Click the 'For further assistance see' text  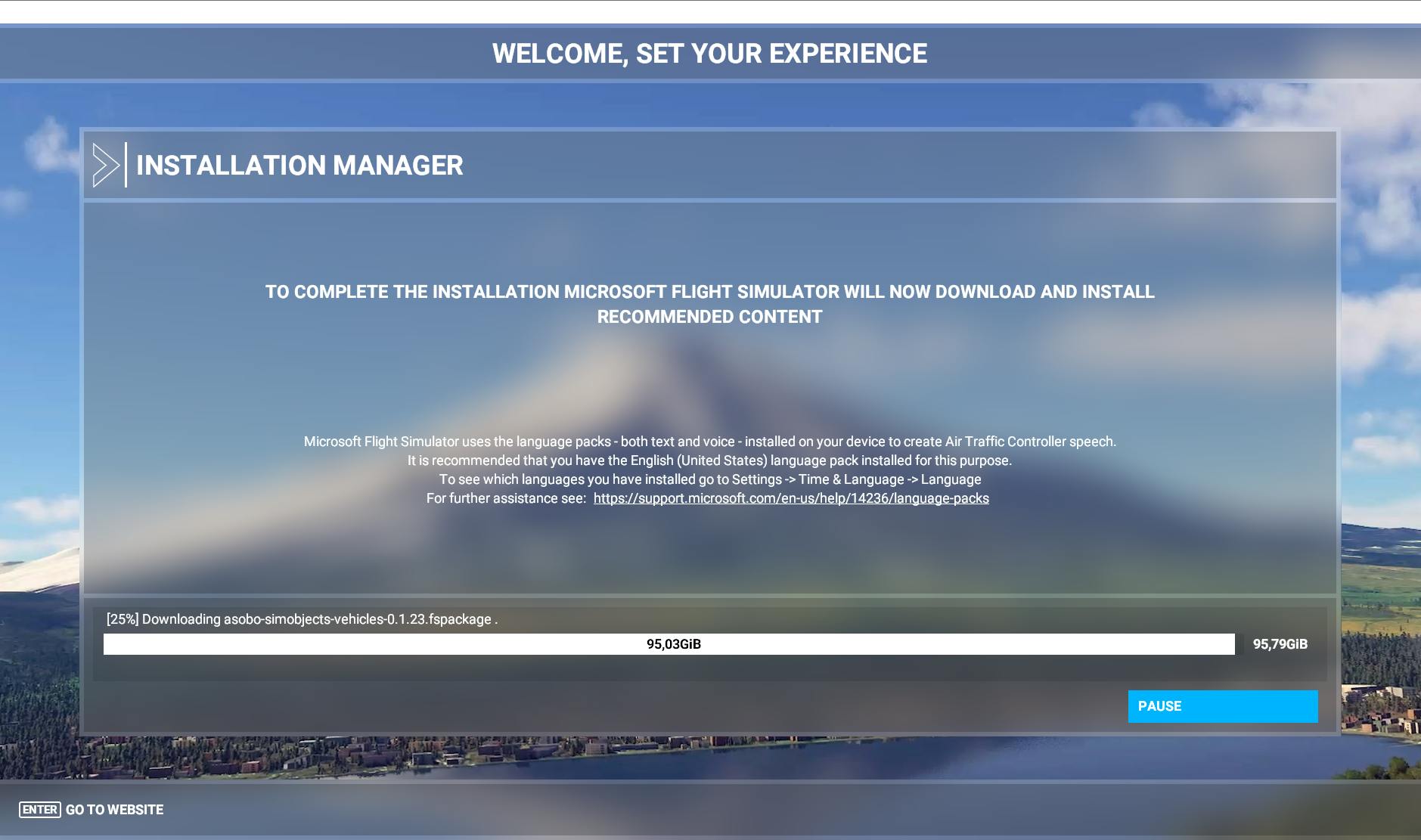507,498
